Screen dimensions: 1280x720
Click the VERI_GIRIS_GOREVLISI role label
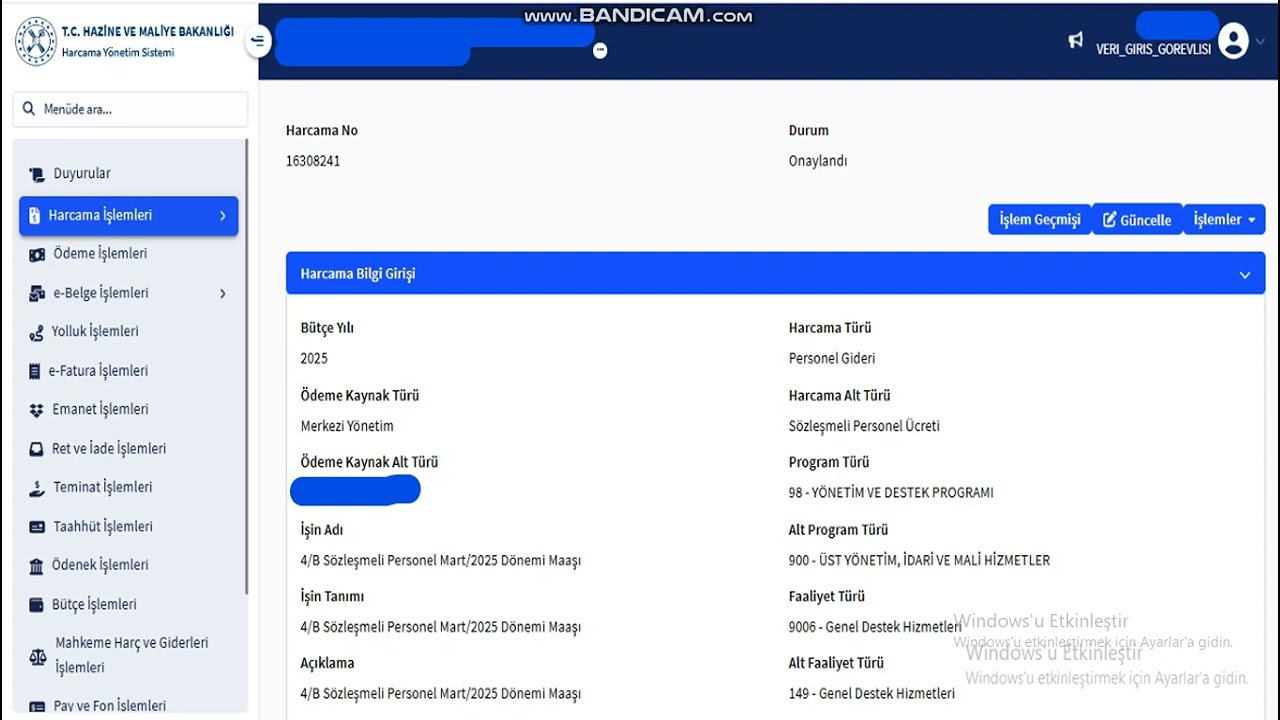click(x=1153, y=49)
